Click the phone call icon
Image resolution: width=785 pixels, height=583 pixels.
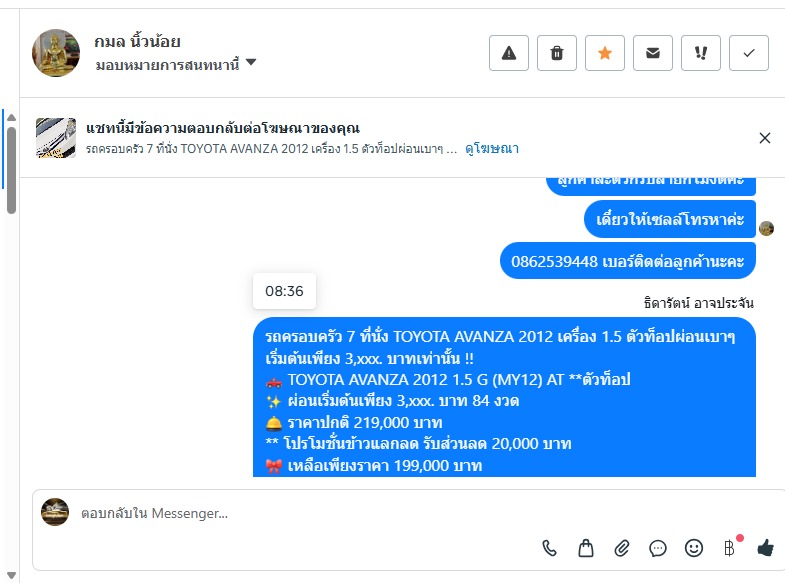tap(549, 547)
